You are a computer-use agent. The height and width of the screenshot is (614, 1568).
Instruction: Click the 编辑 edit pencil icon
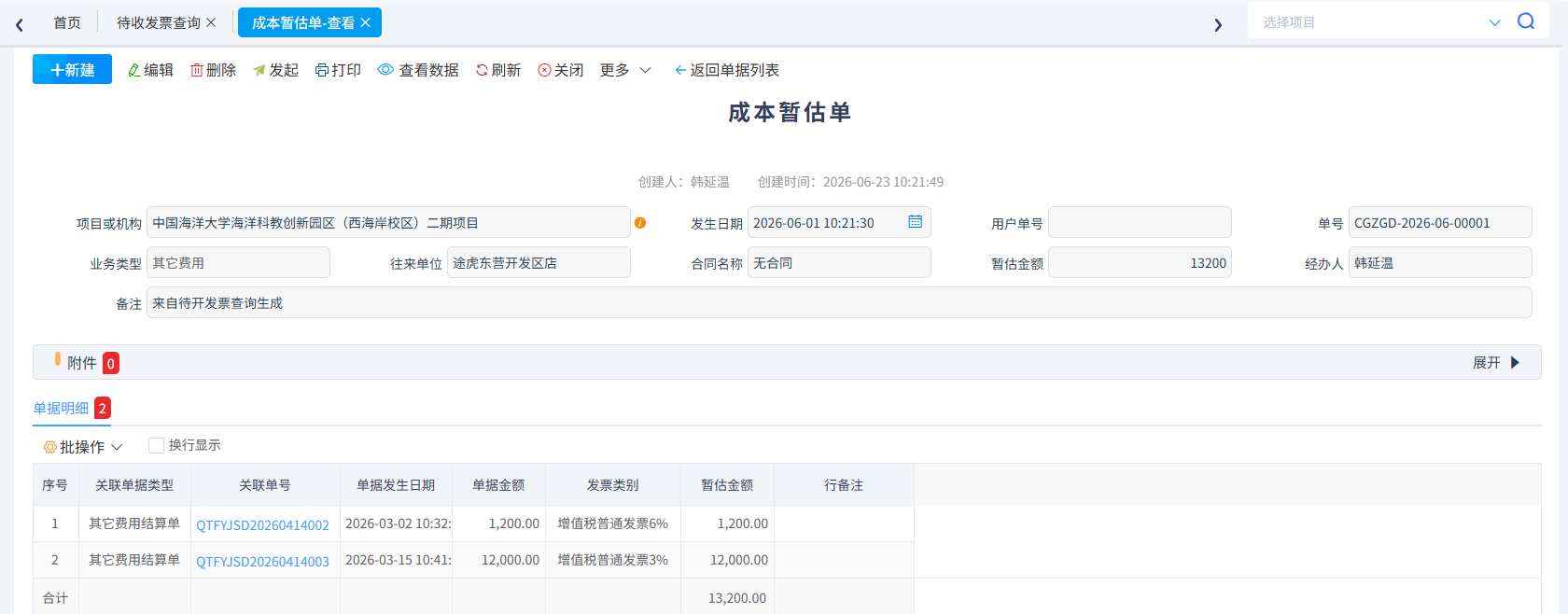point(134,70)
